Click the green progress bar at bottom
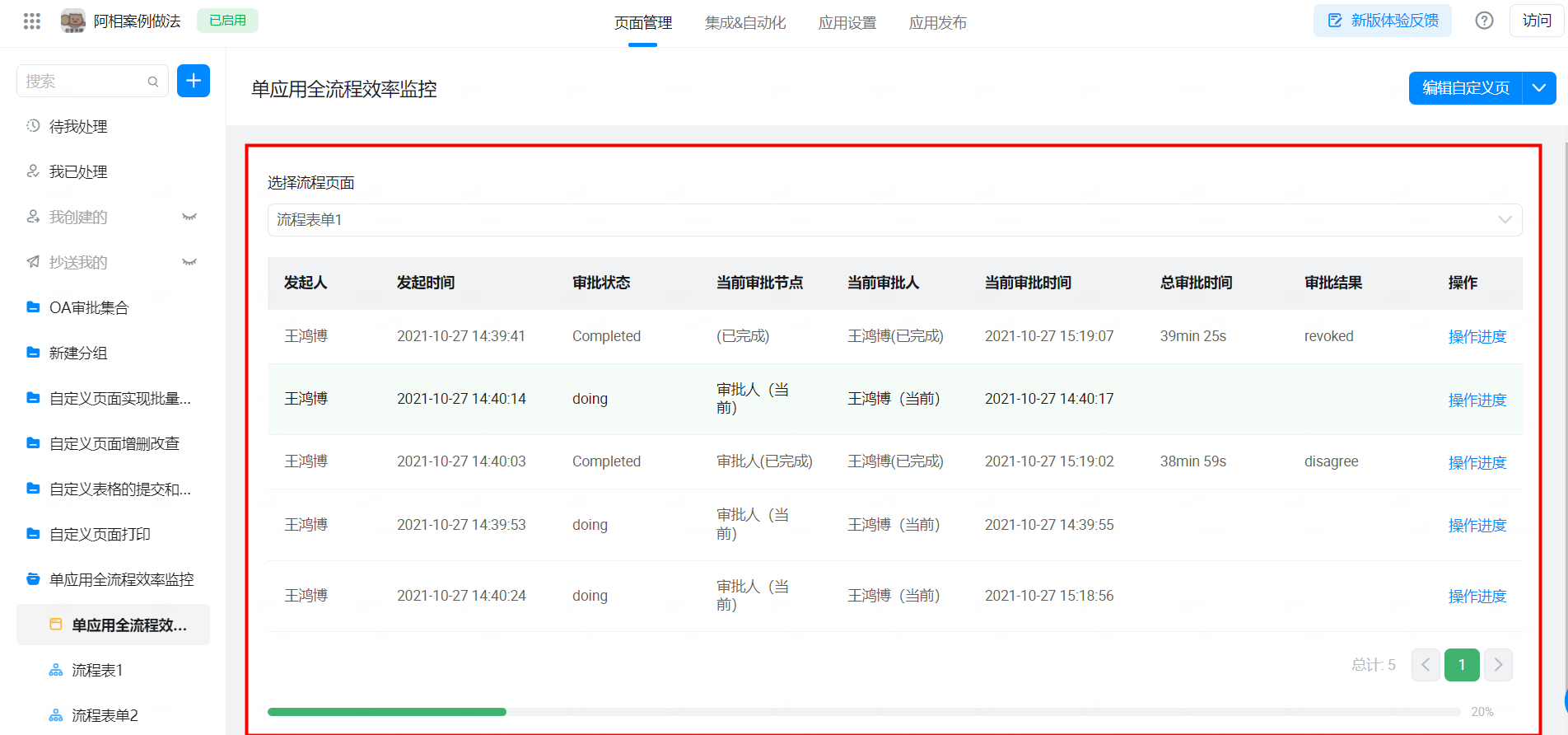The width and height of the screenshot is (1568, 735). (x=387, y=712)
